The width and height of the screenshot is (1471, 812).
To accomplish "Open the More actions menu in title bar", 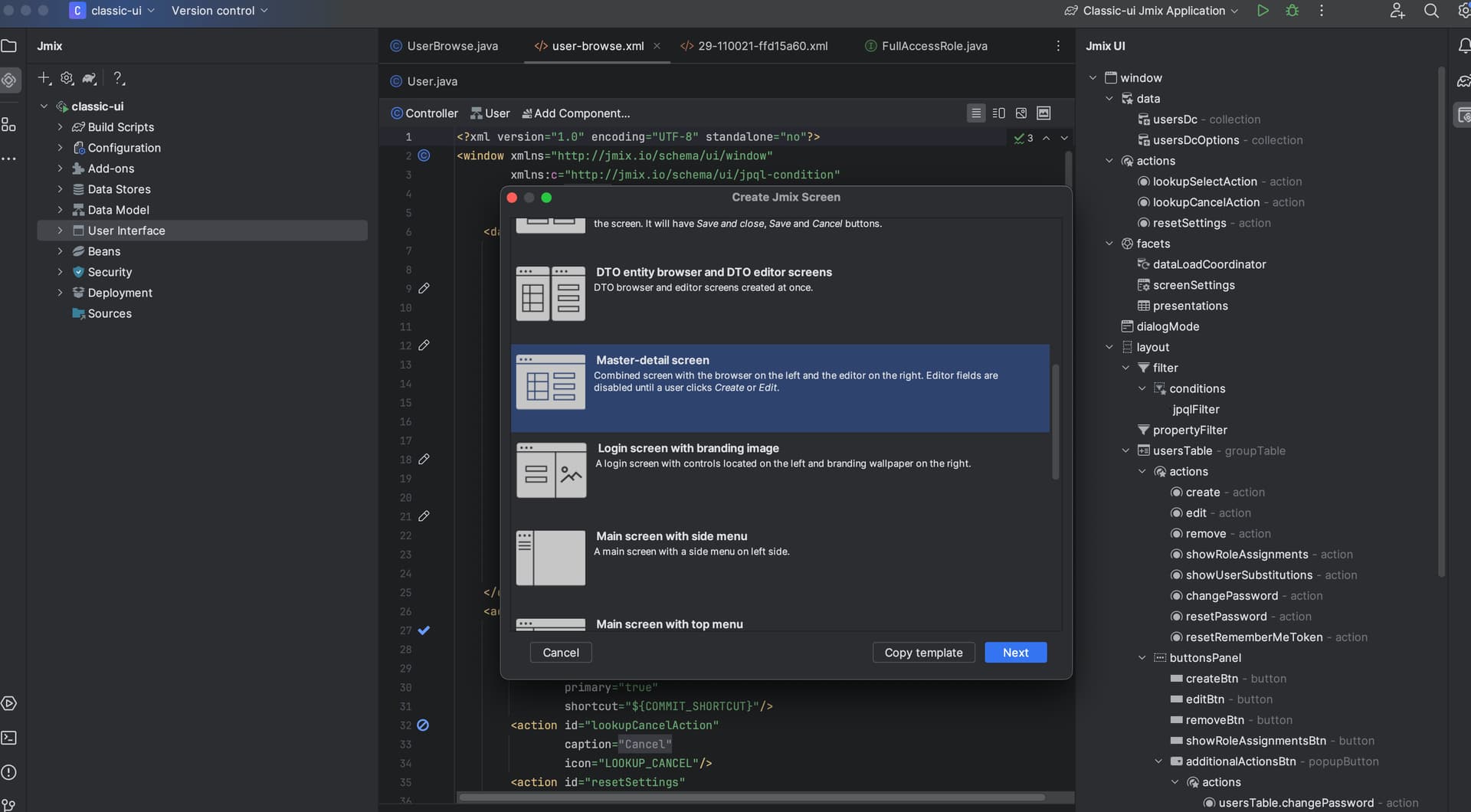I will click(x=1322, y=11).
